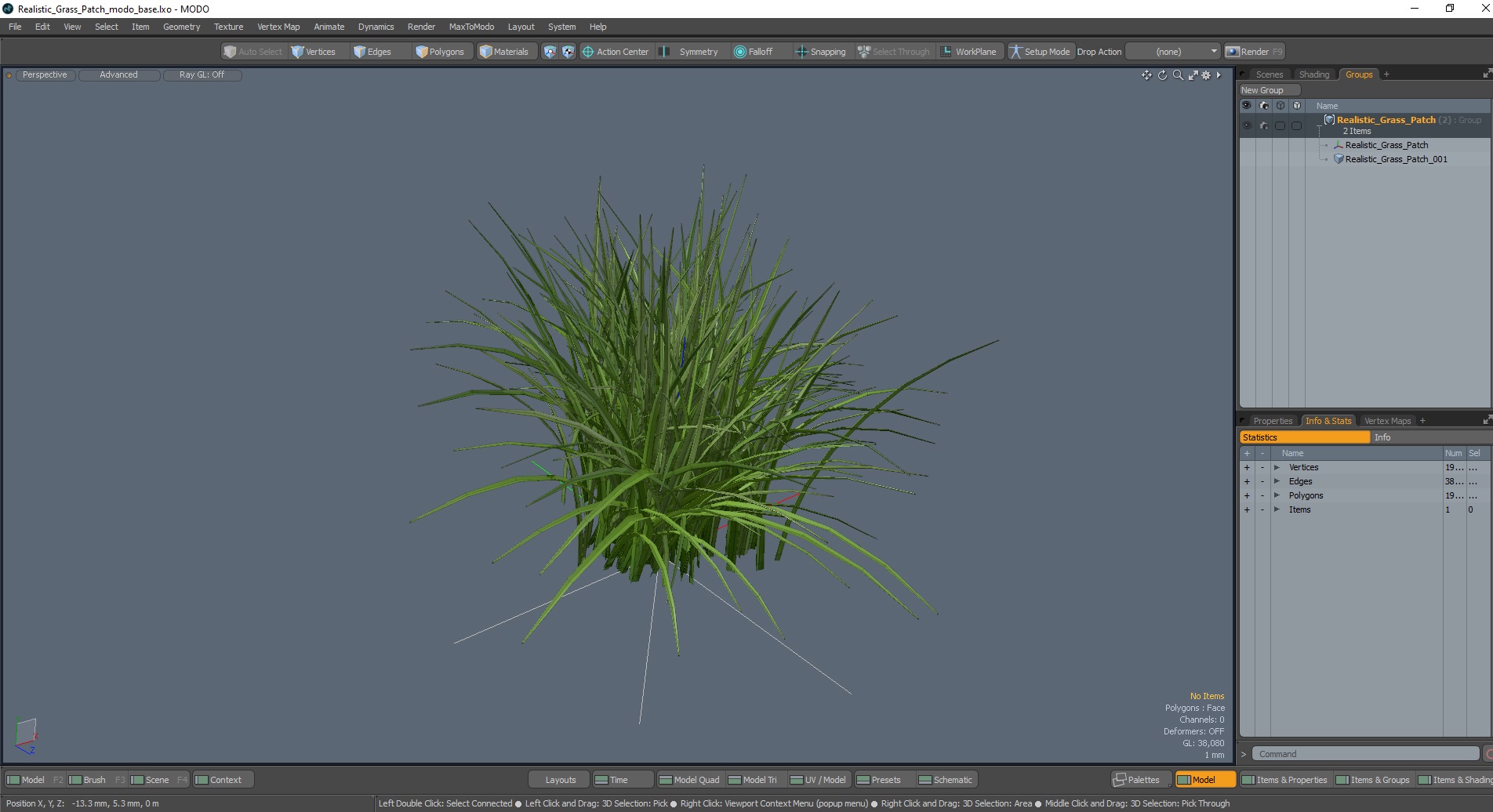The height and width of the screenshot is (812, 1493).
Task: Switch to the Scenes tab
Action: 1269,74
